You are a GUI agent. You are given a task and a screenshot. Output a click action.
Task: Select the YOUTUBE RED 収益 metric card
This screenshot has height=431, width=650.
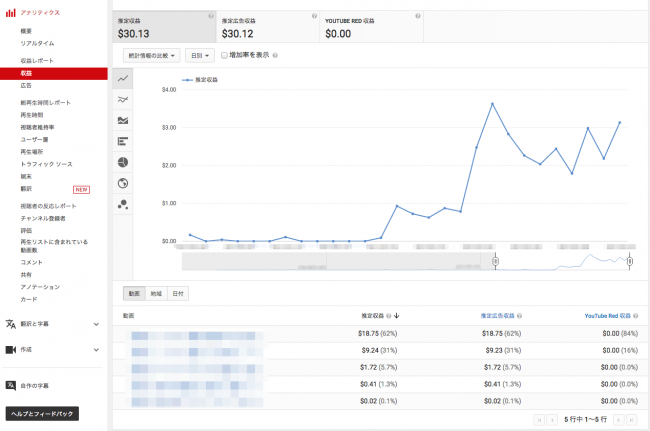368,28
